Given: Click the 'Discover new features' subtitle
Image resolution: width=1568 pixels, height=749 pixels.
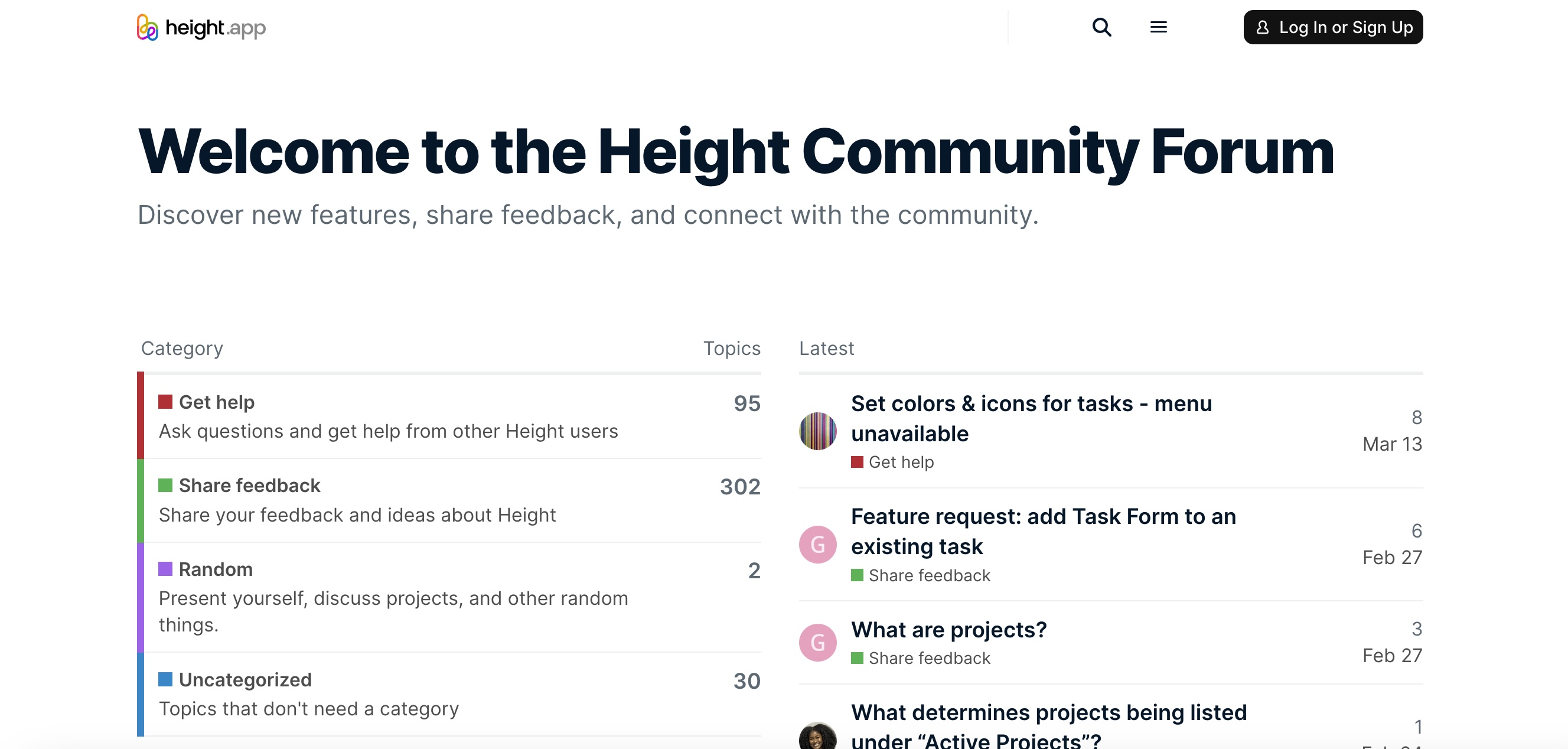Looking at the screenshot, I should (588, 215).
